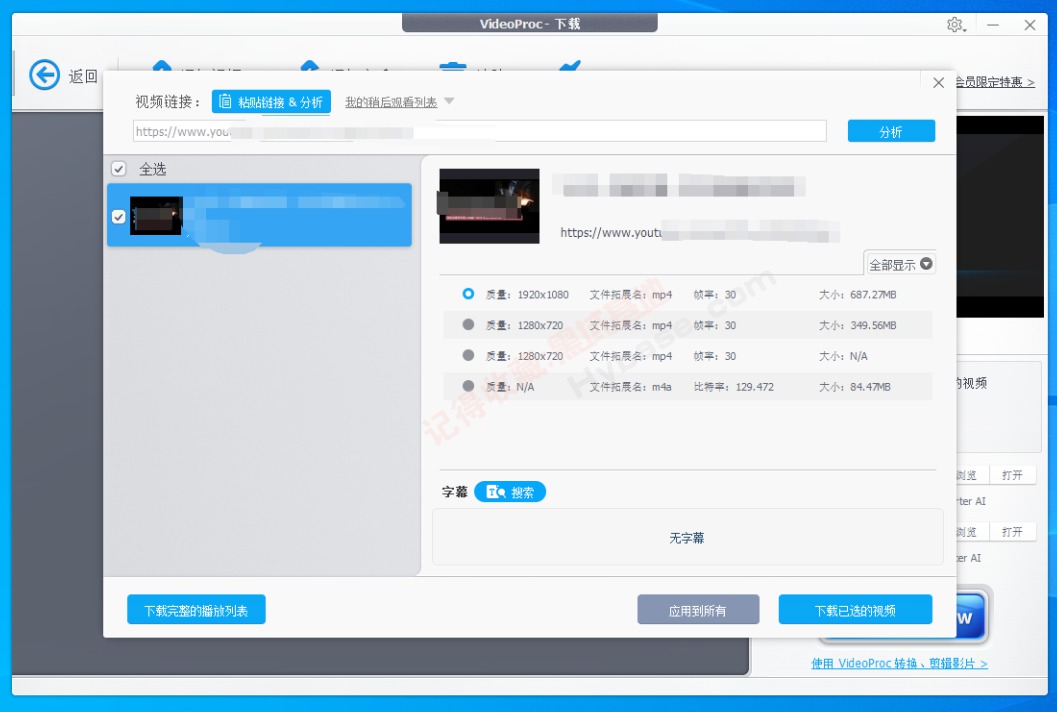Uncheck the video item checkbox in list
The image size is (1057, 712).
coord(119,216)
